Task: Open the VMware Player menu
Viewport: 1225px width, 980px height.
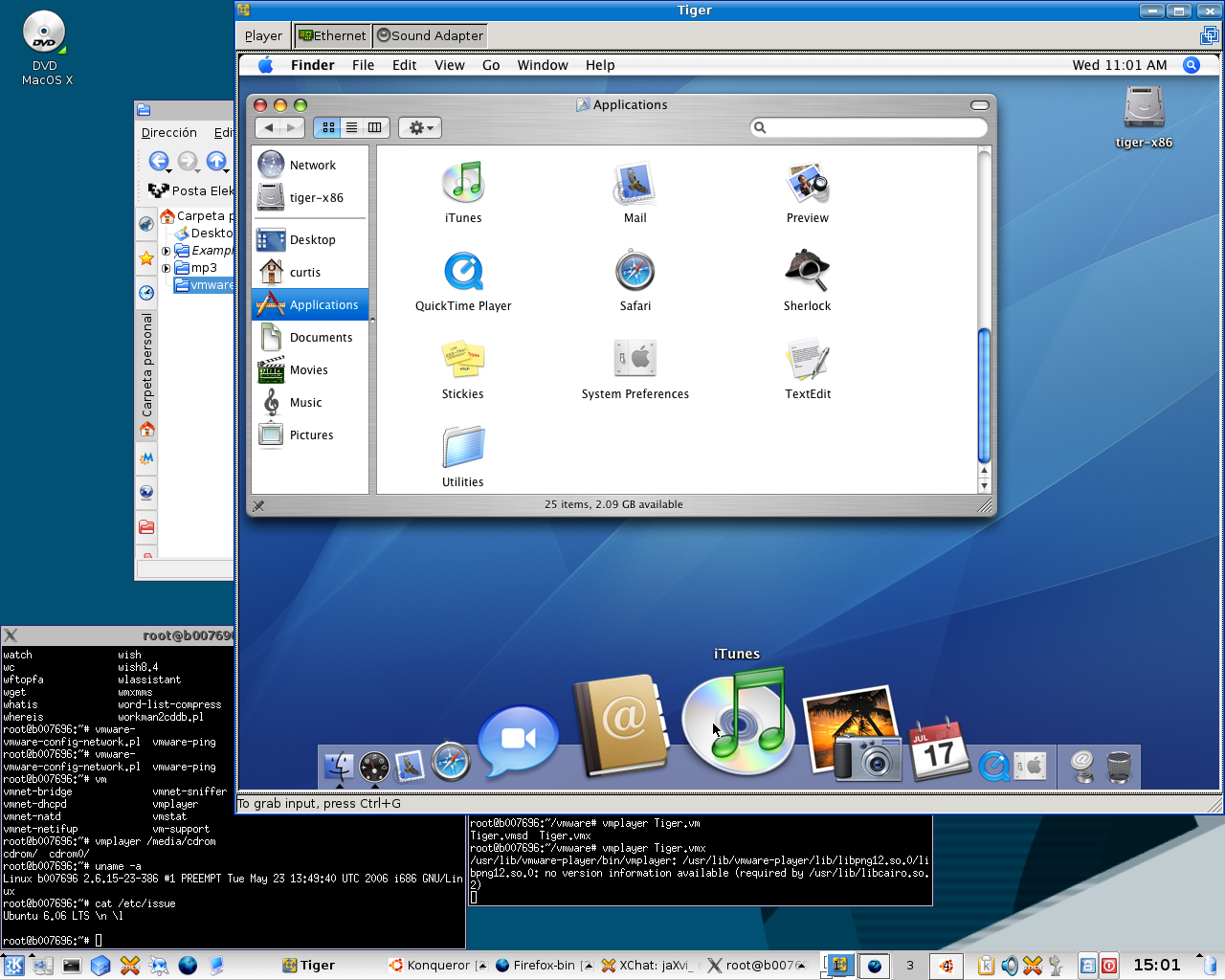Action: click(263, 35)
